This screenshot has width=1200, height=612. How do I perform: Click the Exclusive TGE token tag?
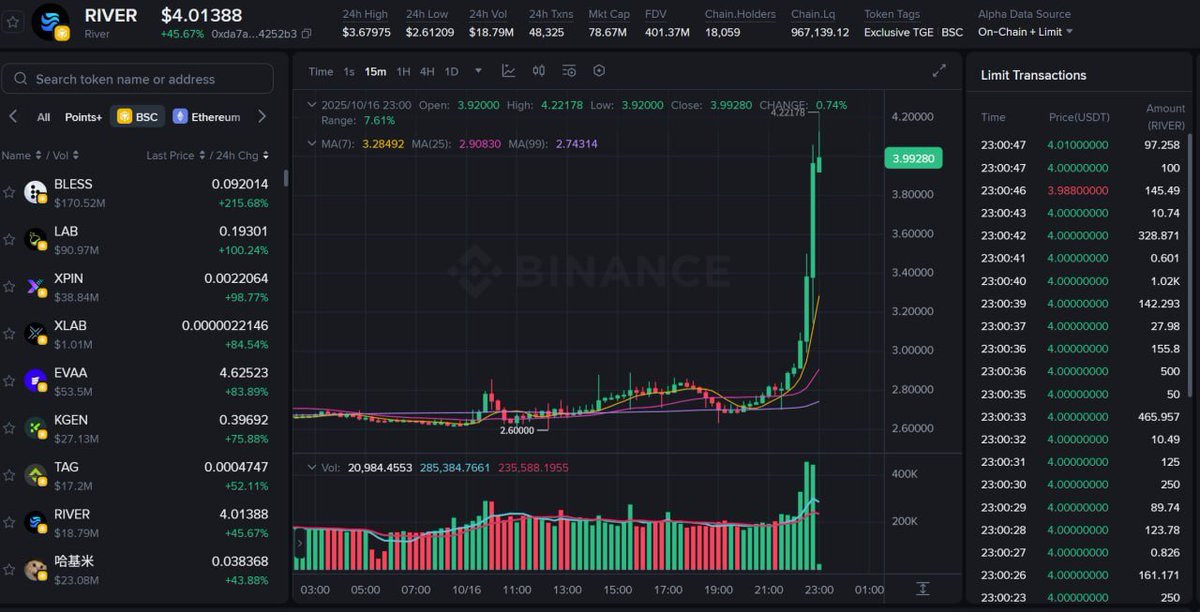[898, 32]
